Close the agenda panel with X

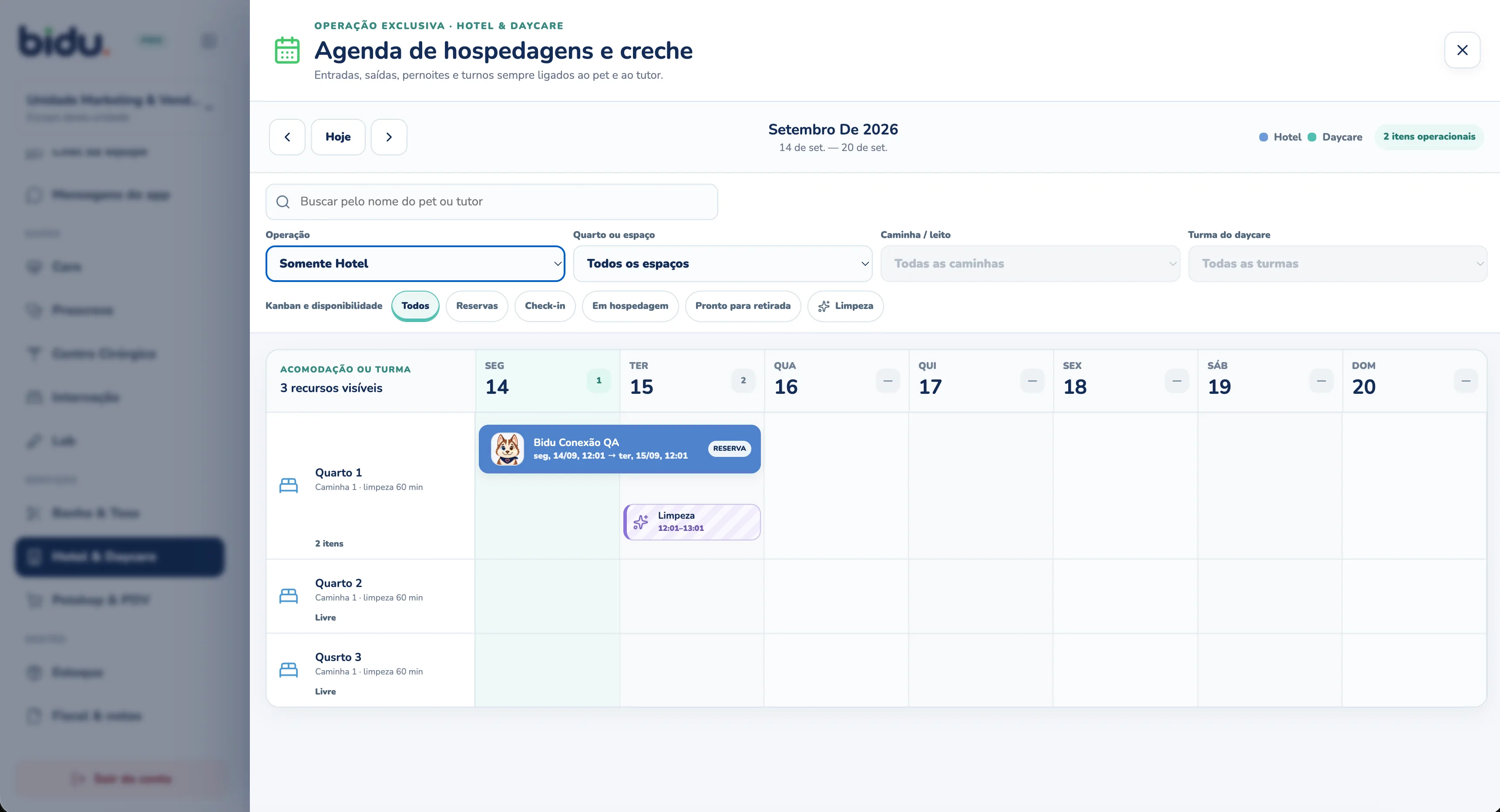pyautogui.click(x=1462, y=50)
